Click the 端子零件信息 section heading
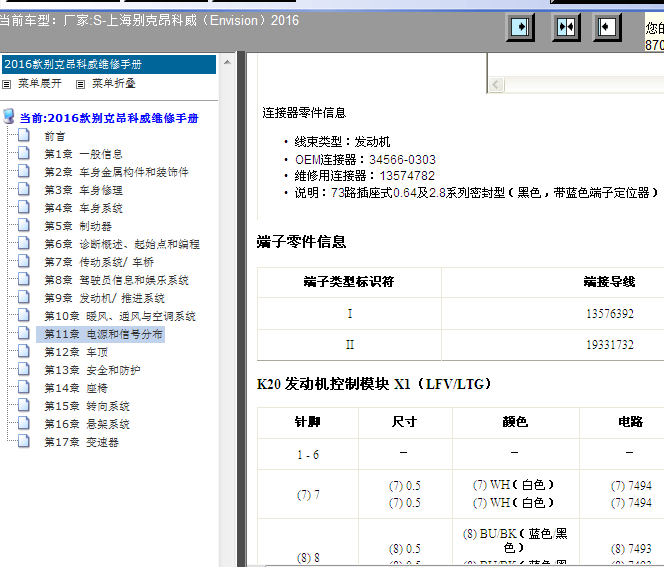 point(302,242)
